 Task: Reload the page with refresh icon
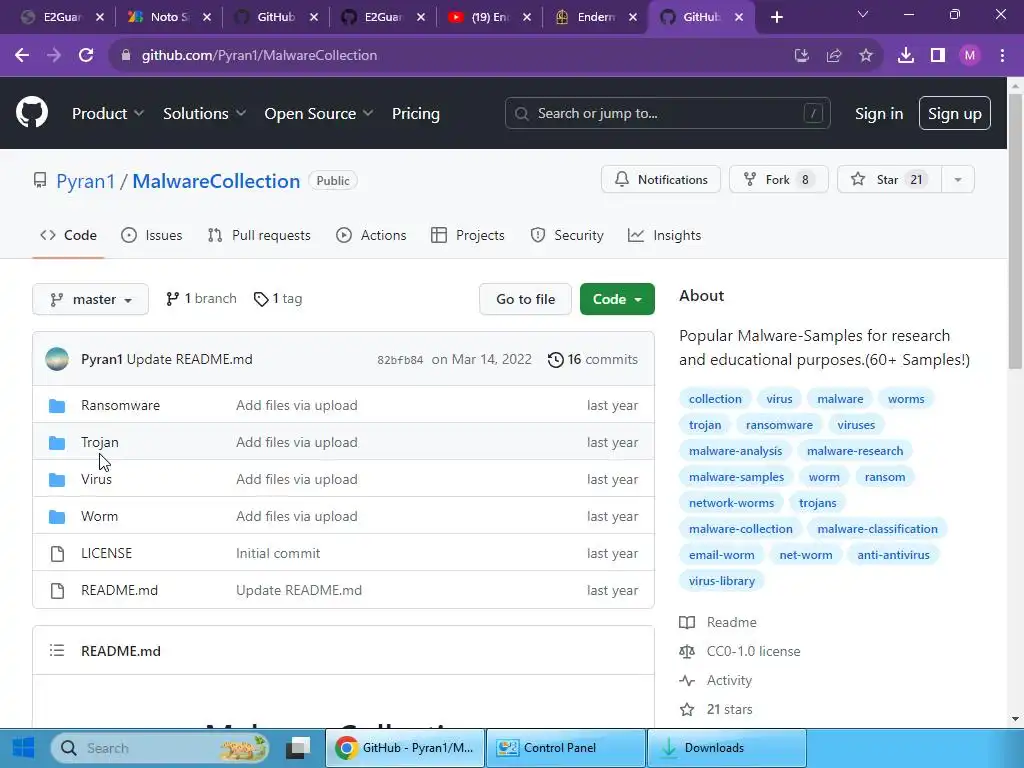click(86, 56)
